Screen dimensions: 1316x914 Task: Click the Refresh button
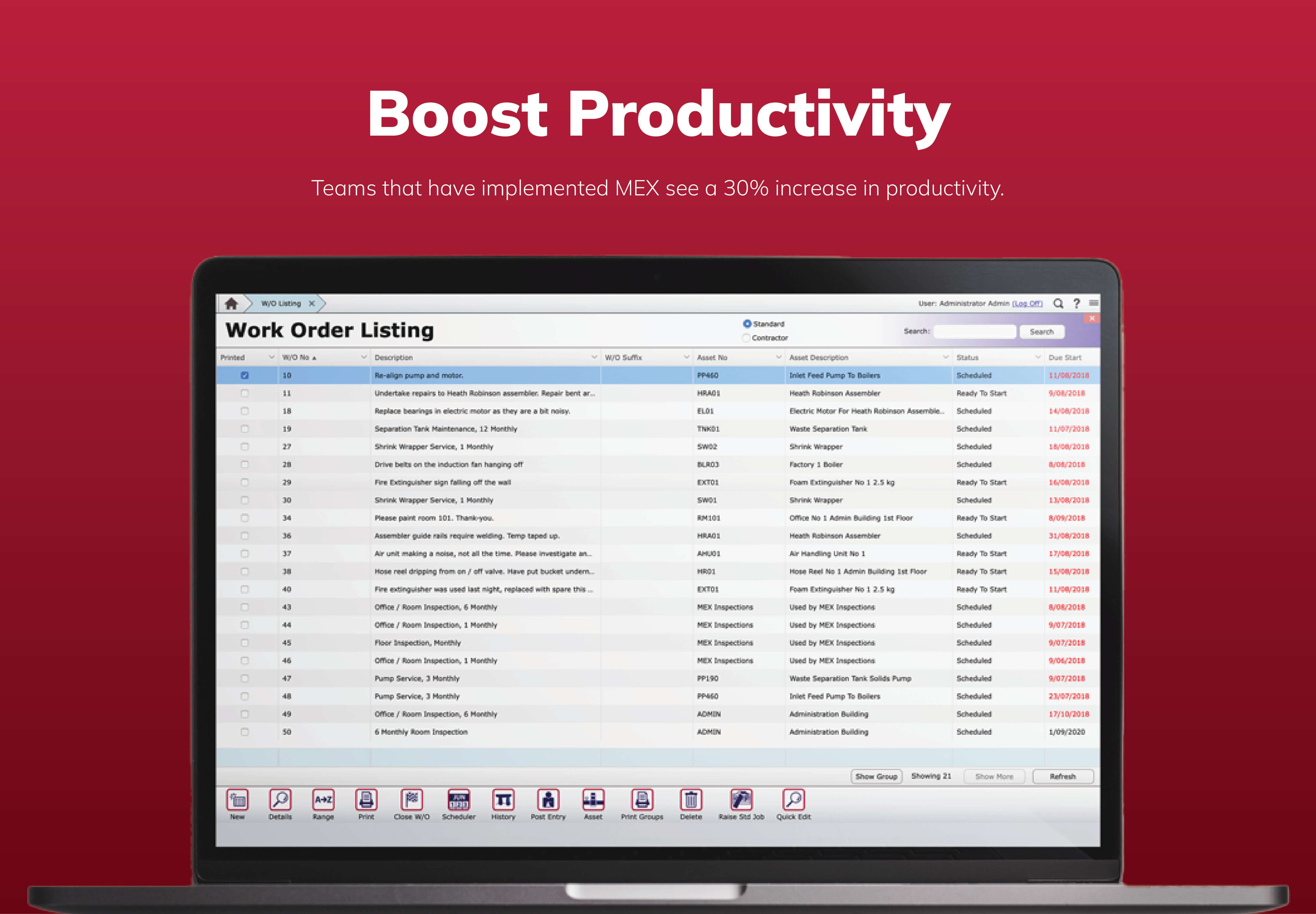click(1062, 777)
